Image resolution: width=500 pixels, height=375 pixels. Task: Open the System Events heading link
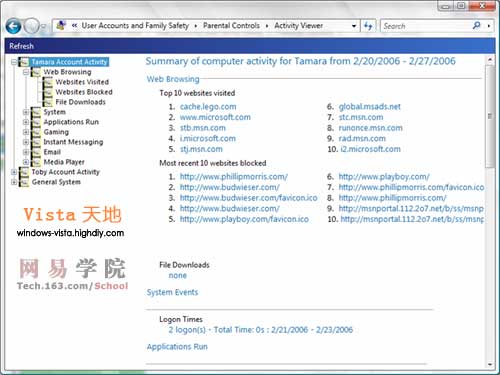click(172, 292)
